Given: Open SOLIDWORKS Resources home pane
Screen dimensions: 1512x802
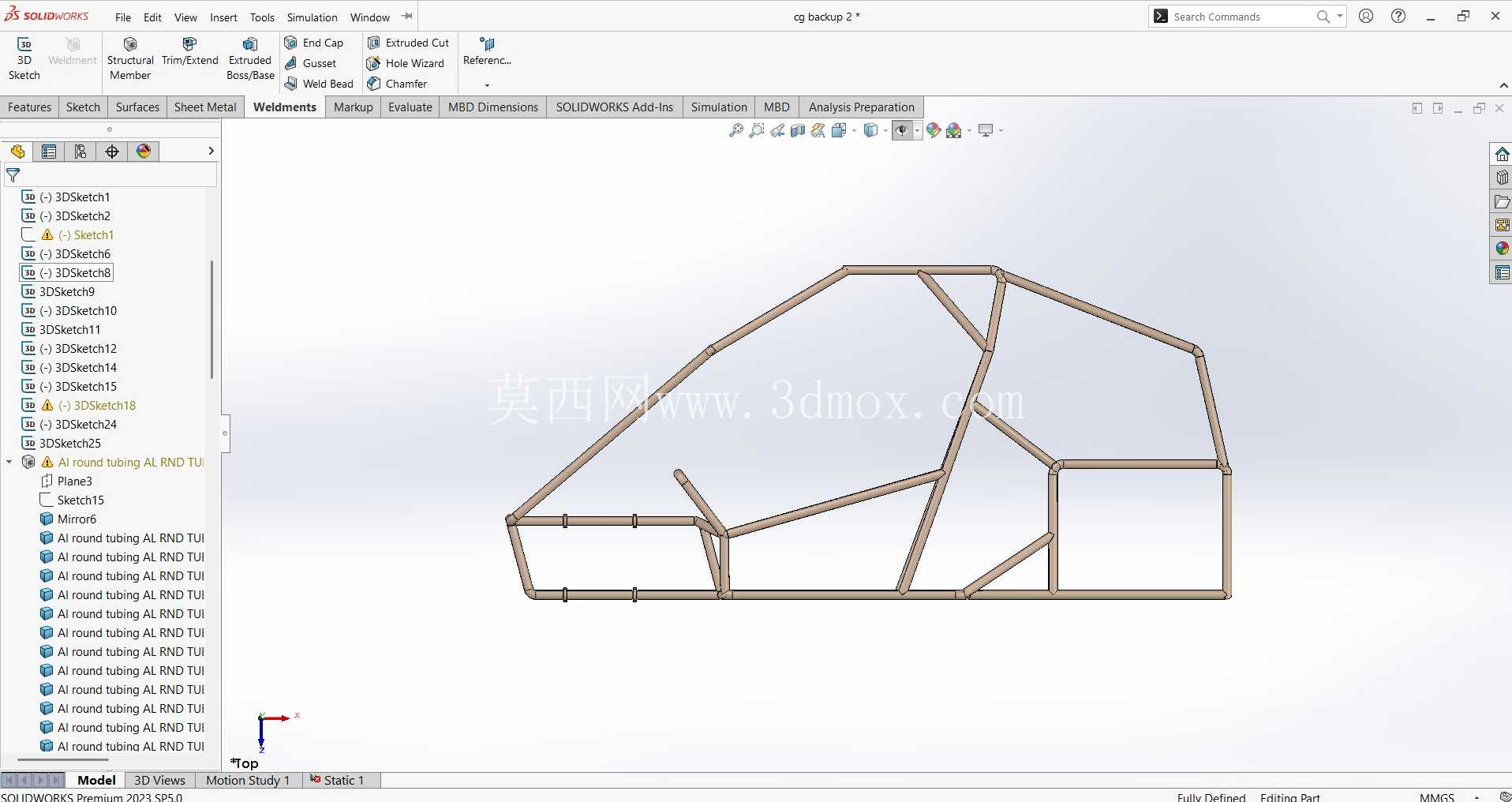Looking at the screenshot, I should click(x=1502, y=154).
